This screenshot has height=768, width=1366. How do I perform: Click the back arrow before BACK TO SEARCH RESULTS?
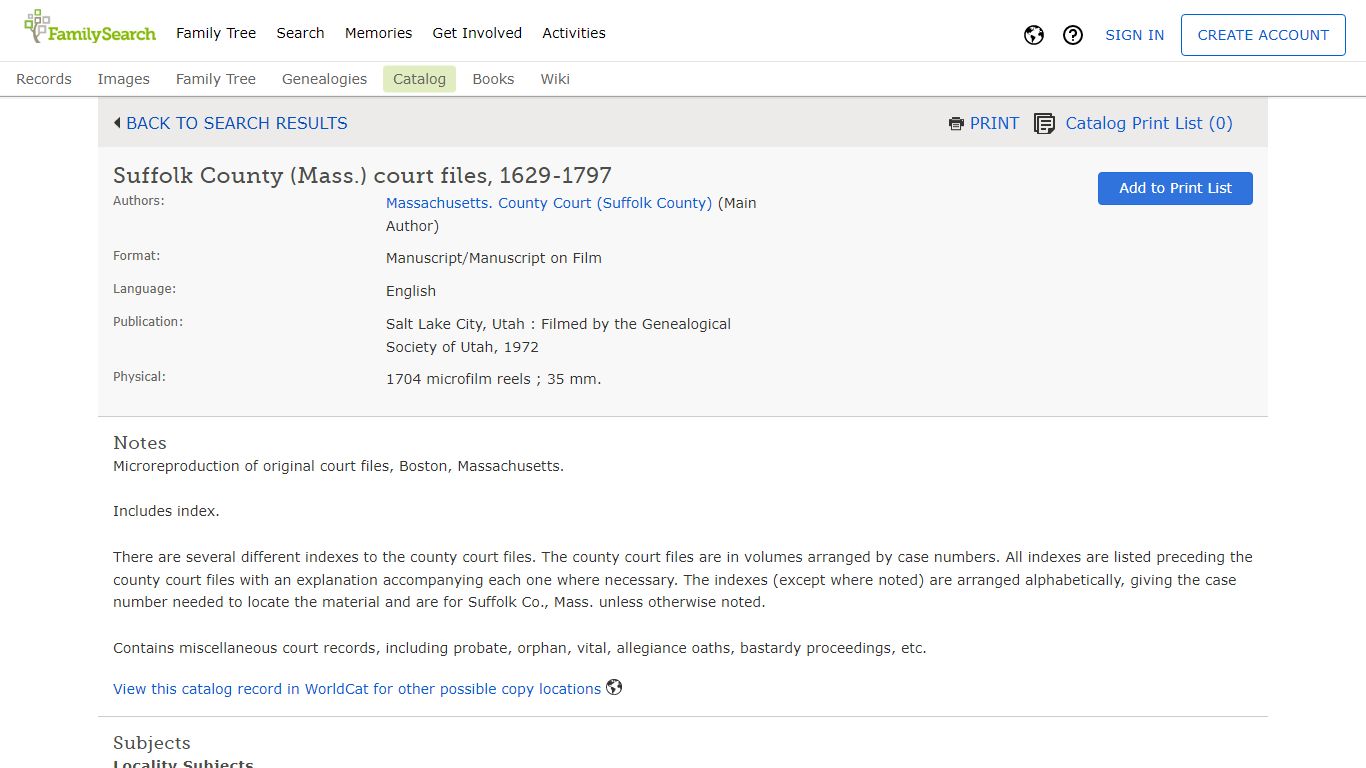point(117,123)
